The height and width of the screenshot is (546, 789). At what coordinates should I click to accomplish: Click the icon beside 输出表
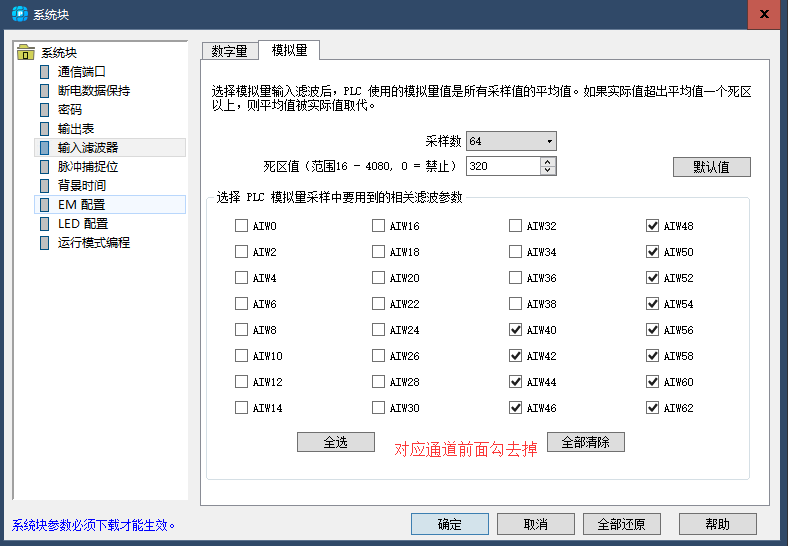(x=45, y=129)
